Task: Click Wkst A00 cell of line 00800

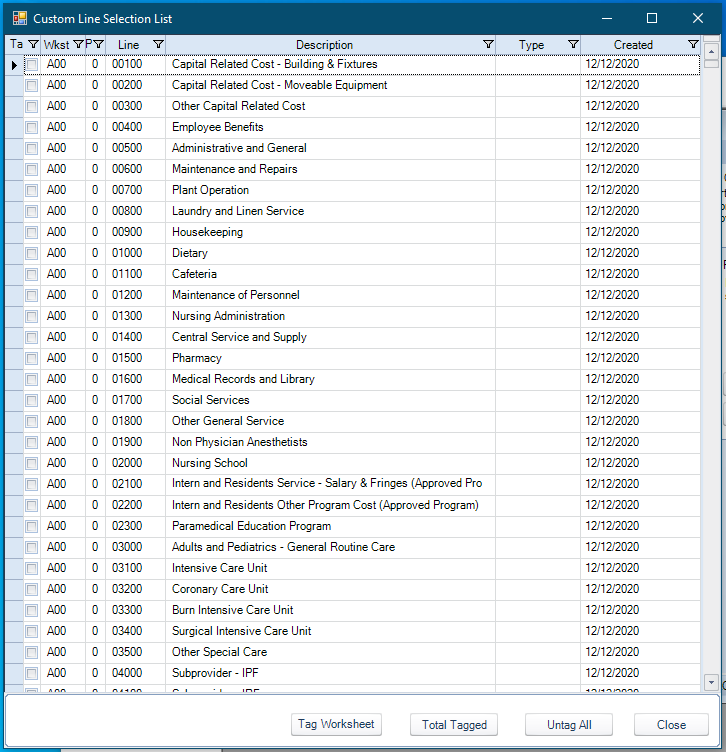Action: [63, 212]
